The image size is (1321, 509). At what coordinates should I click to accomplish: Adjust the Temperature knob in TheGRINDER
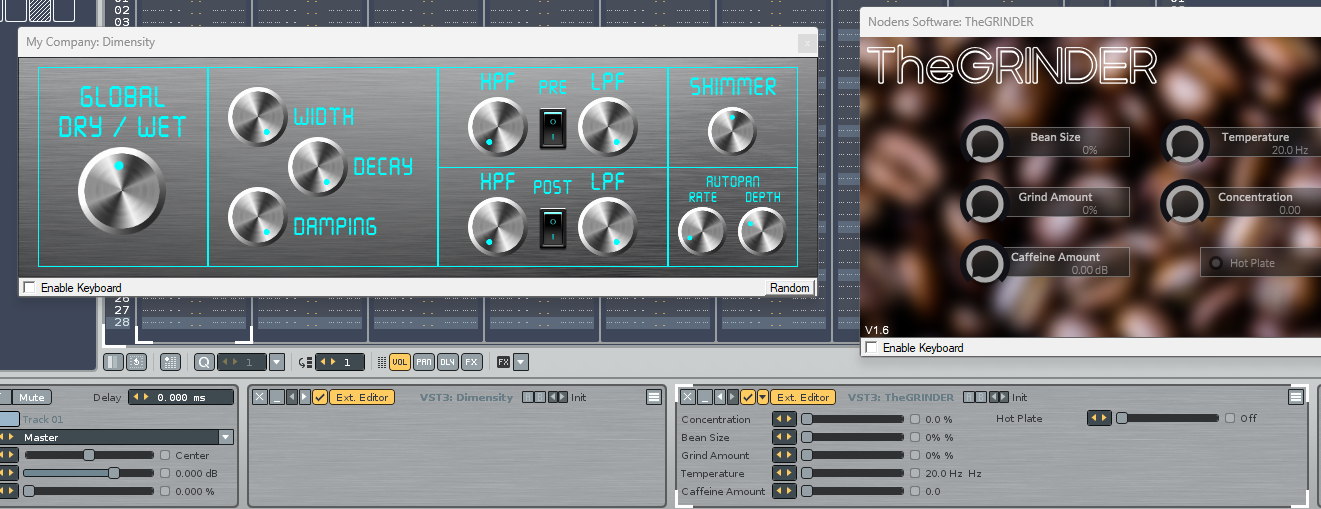(x=1185, y=145)
